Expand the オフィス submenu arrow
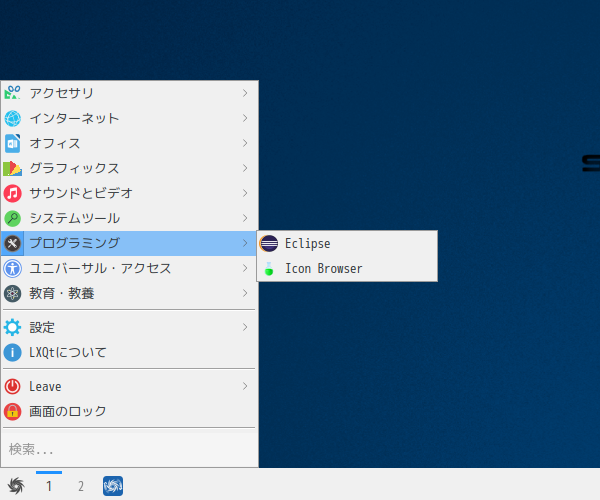The image size is (600, 500). coord(245,143)
